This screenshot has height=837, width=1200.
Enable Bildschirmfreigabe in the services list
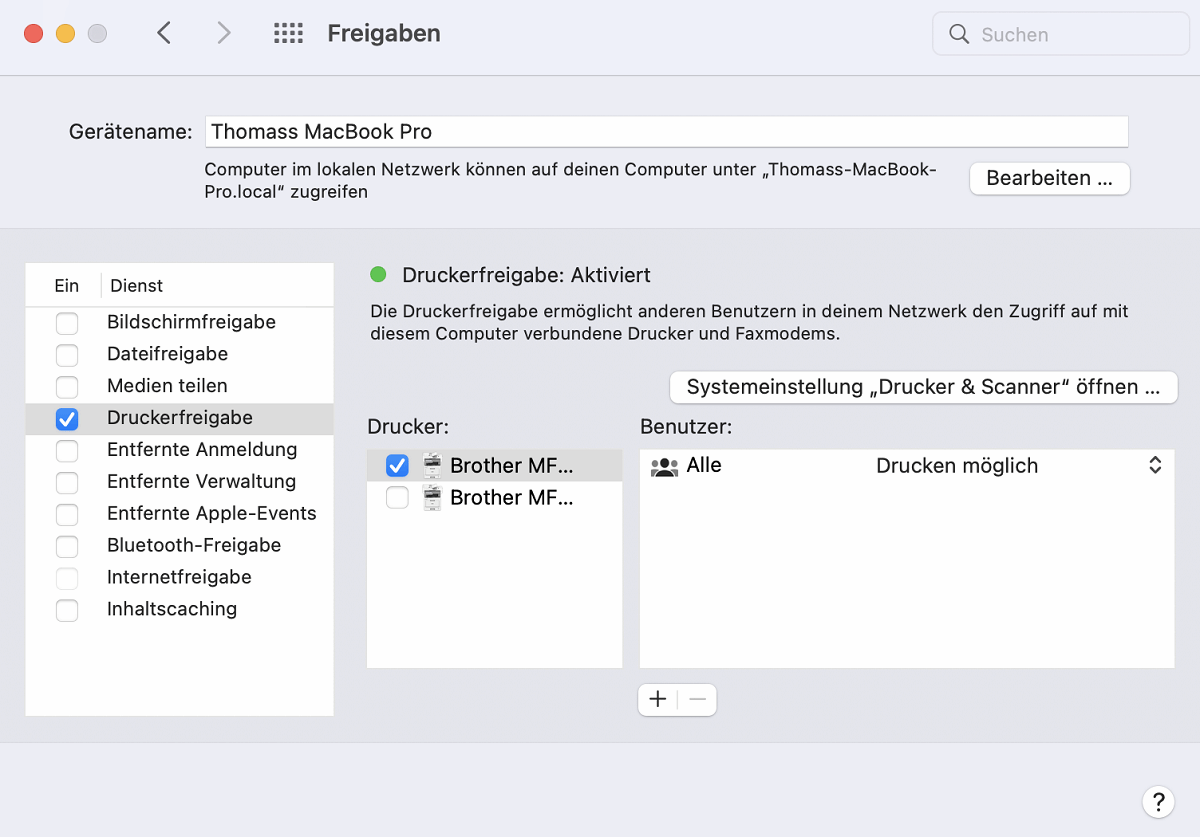(x=66, y=323)
